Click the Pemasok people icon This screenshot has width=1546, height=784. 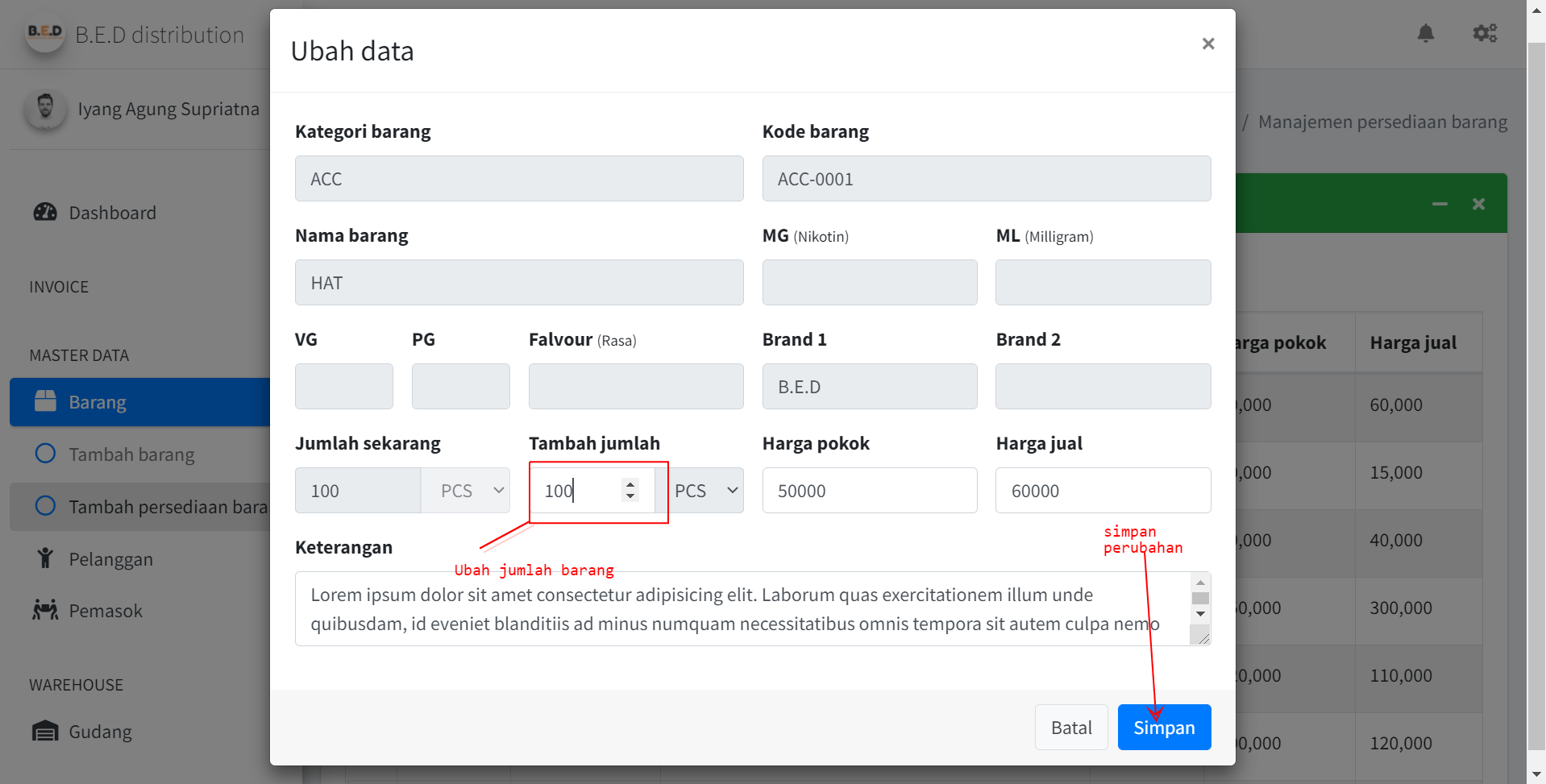click(x=45, y=610)
